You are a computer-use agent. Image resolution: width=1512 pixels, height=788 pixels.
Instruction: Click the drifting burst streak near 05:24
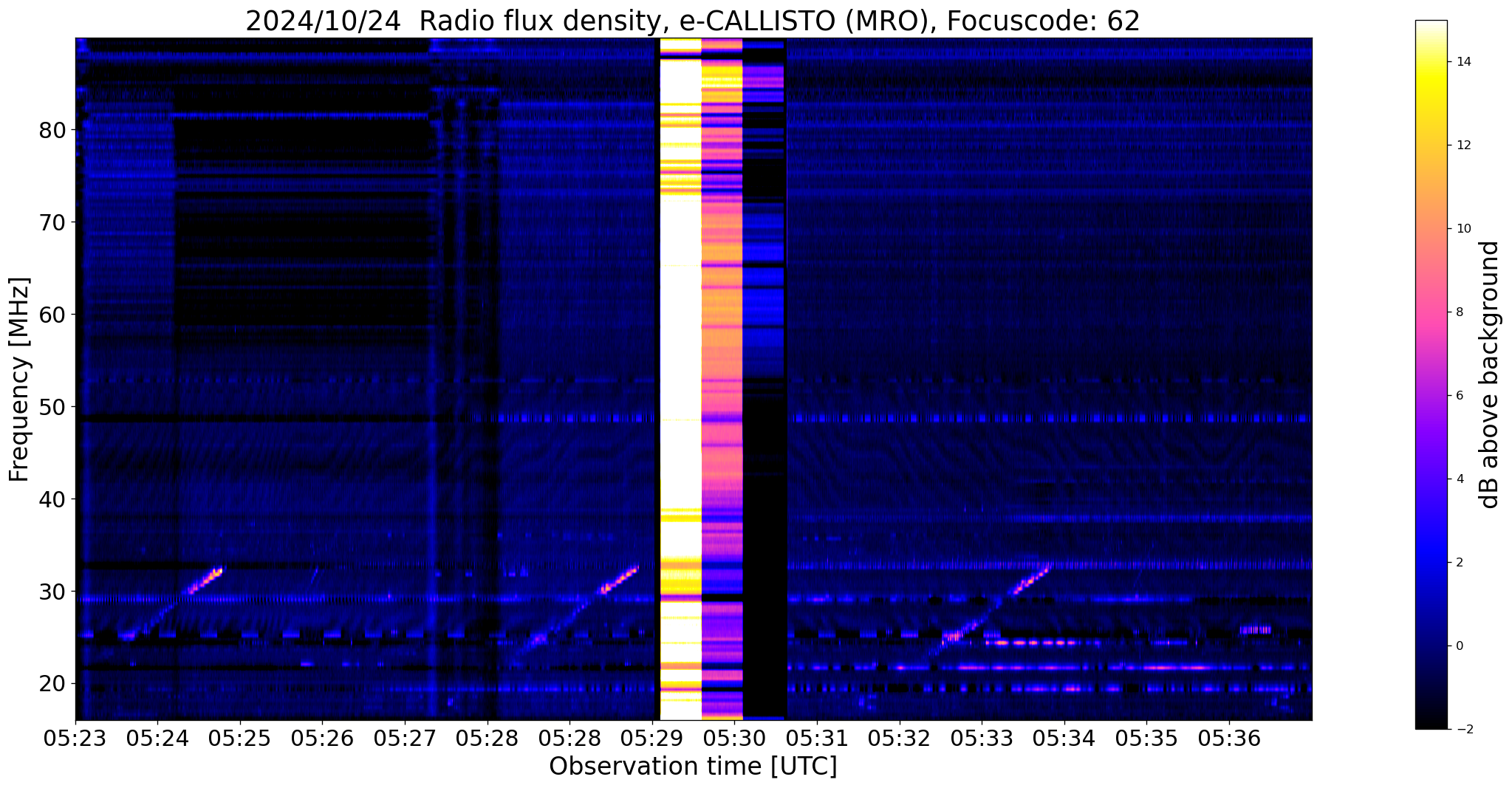coord(205,581)
